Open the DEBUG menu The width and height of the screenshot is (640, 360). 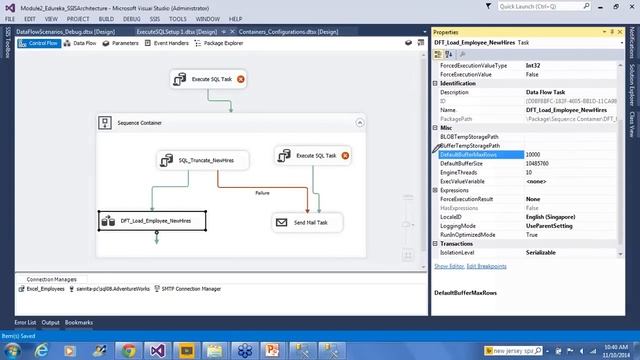click(x=131, y=19)
